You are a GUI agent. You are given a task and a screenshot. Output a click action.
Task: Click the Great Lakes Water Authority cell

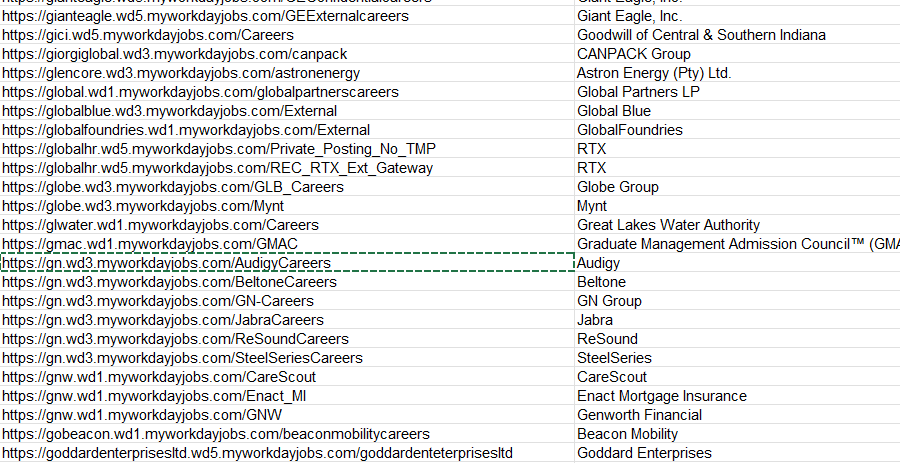click(x=737, y=225)
